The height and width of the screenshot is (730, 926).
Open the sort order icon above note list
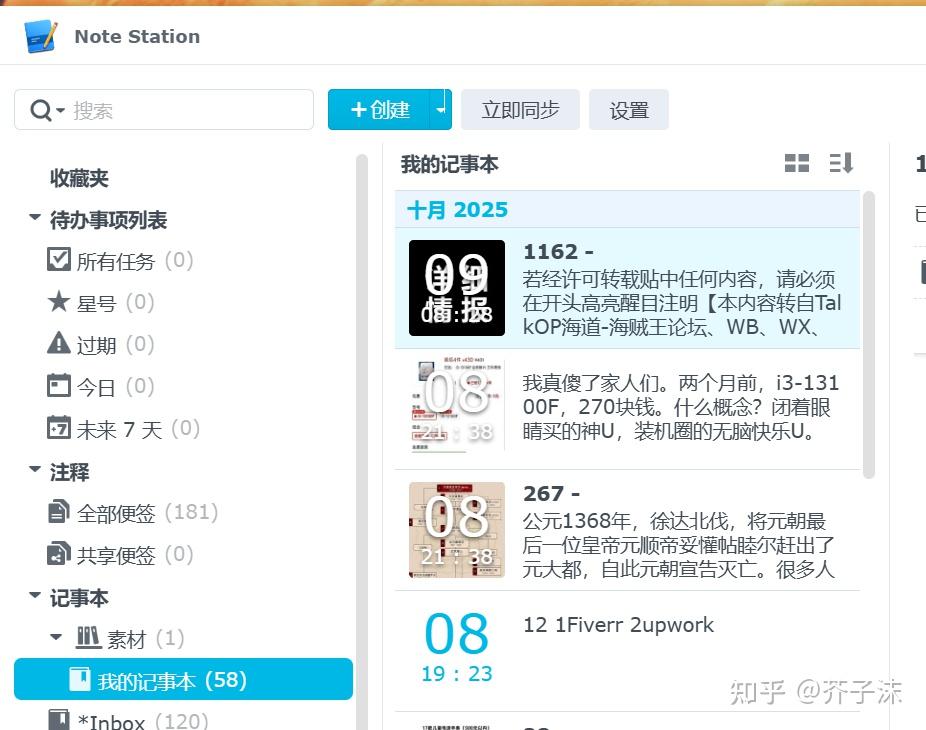pos(840,163)
